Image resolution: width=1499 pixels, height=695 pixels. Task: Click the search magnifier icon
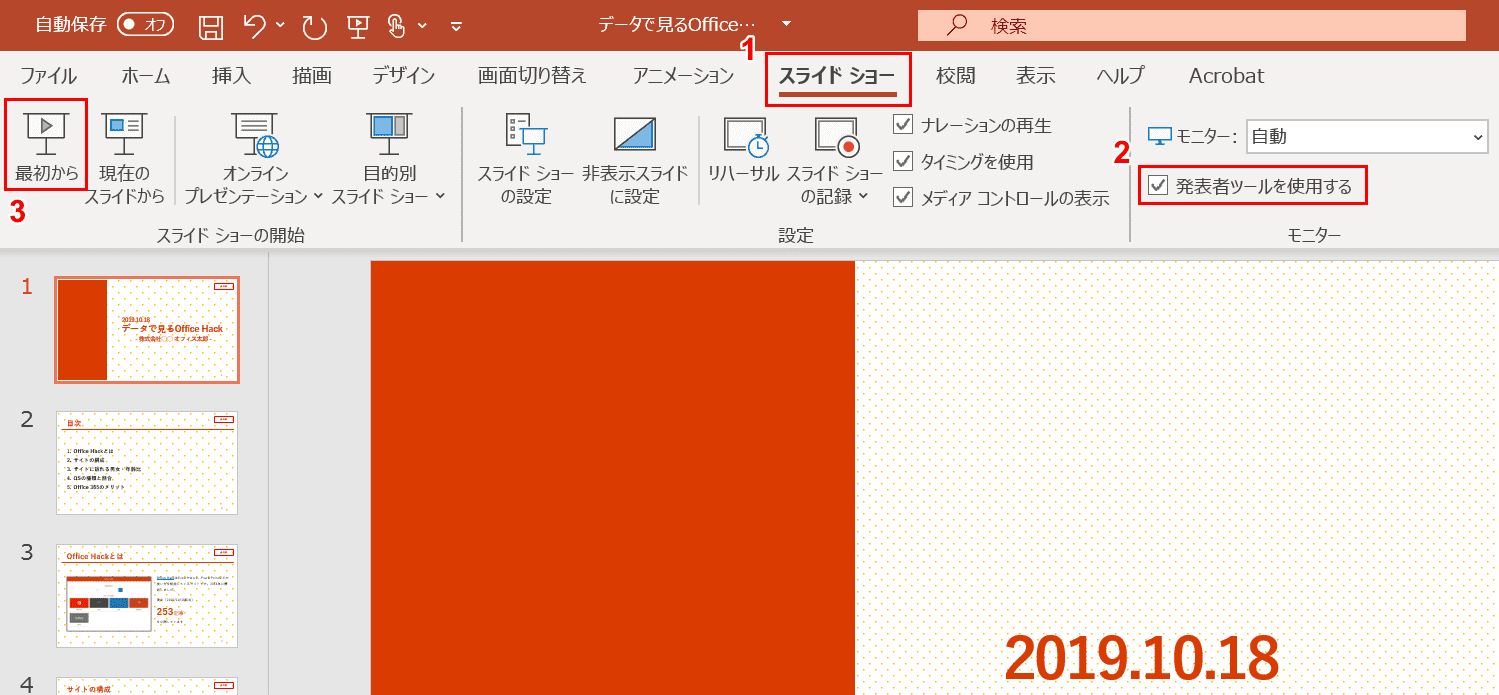[x=957, y=25]
